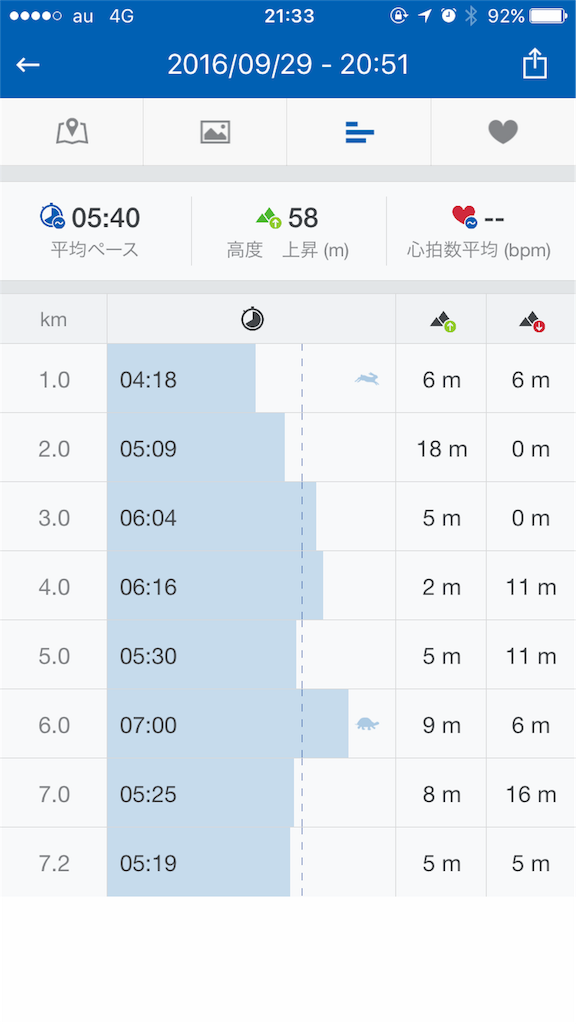Tap the turtle slowest-split icon

pos(367,724)
